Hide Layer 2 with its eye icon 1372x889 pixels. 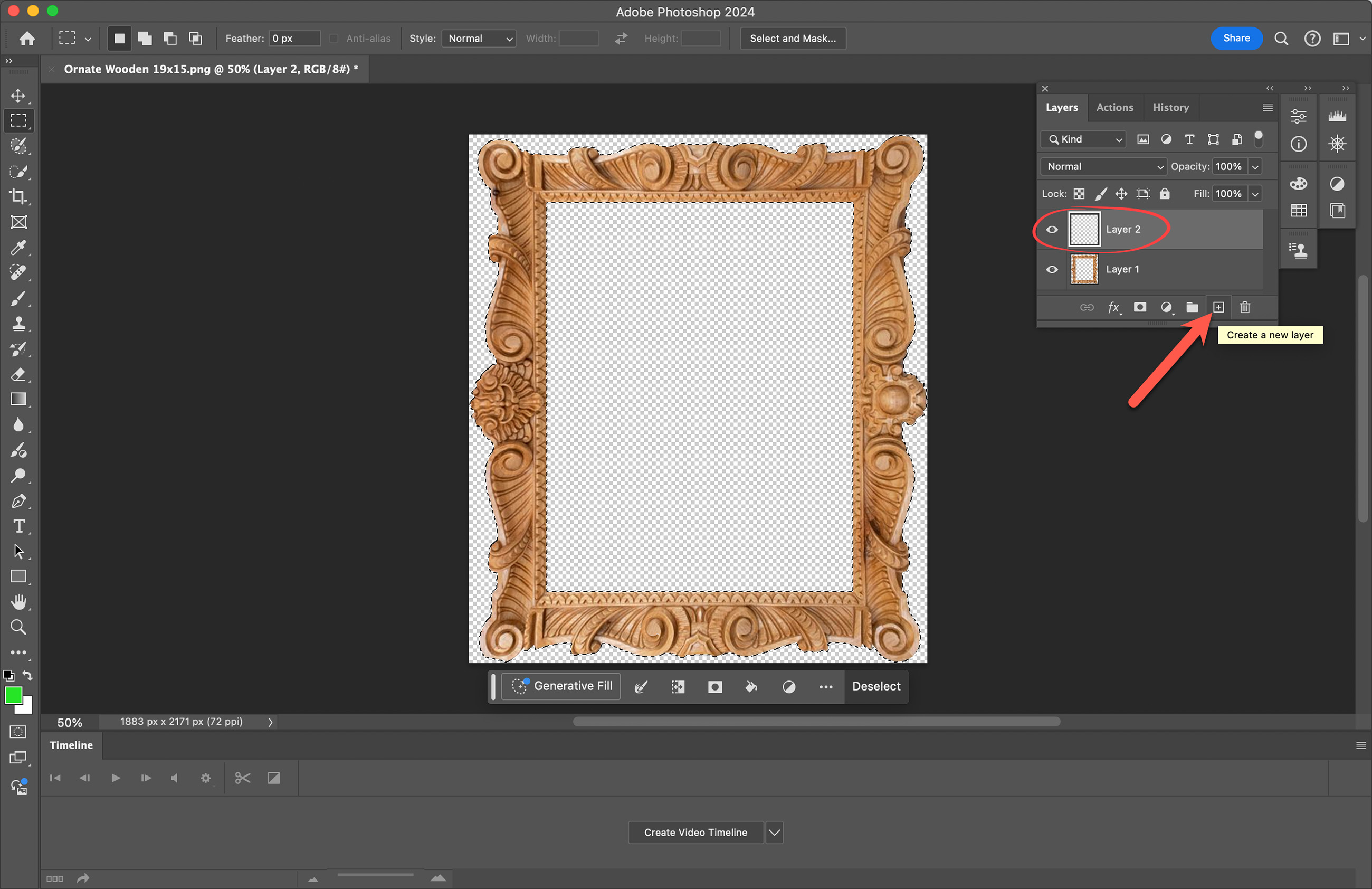pos(1052,230)
